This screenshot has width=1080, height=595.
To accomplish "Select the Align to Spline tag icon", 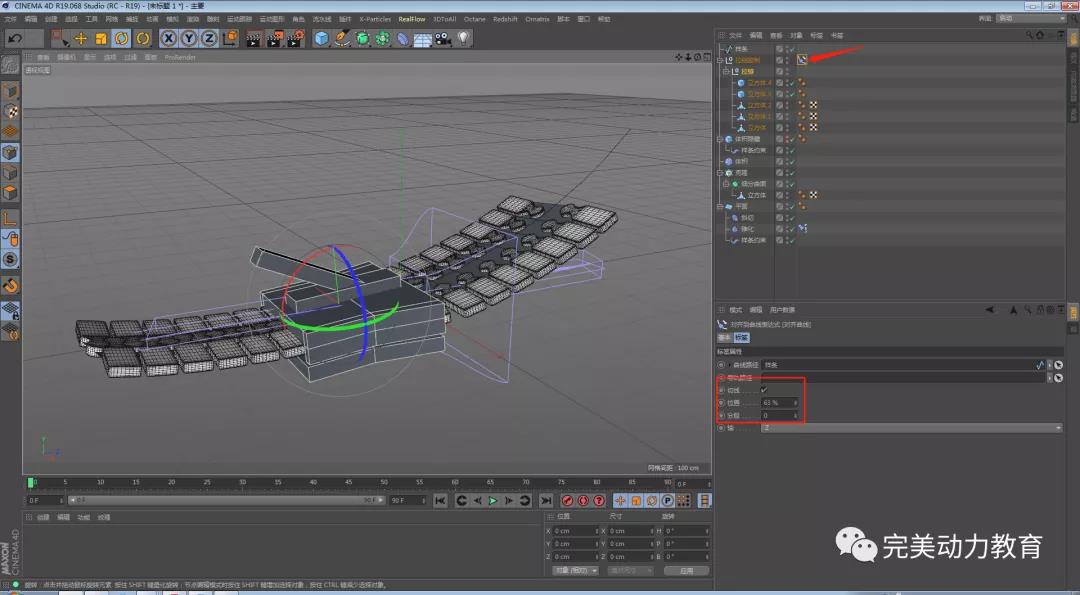I will click(x=802, y=60).
